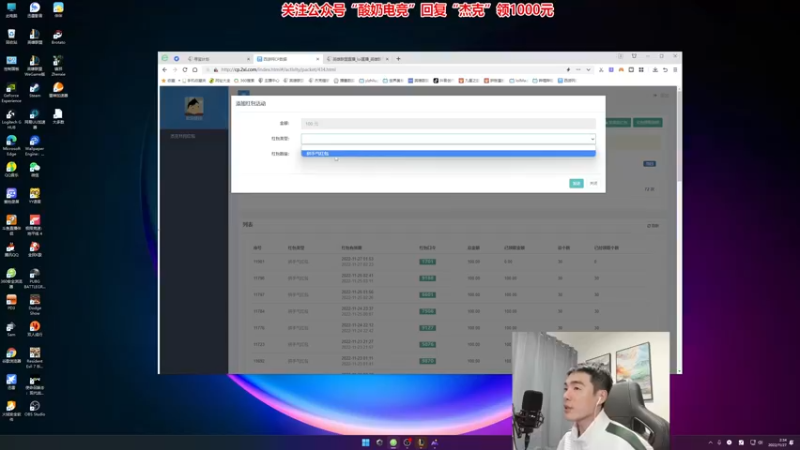Select the highlighted dropdown option

click(x=448, y=154)
